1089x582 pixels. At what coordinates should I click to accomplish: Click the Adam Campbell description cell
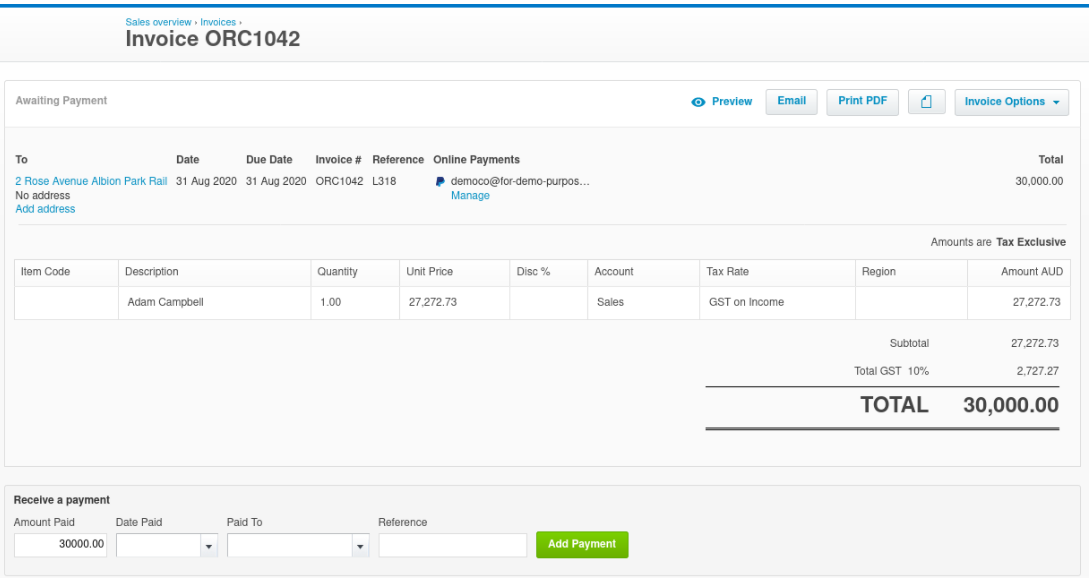click(215, 303)
